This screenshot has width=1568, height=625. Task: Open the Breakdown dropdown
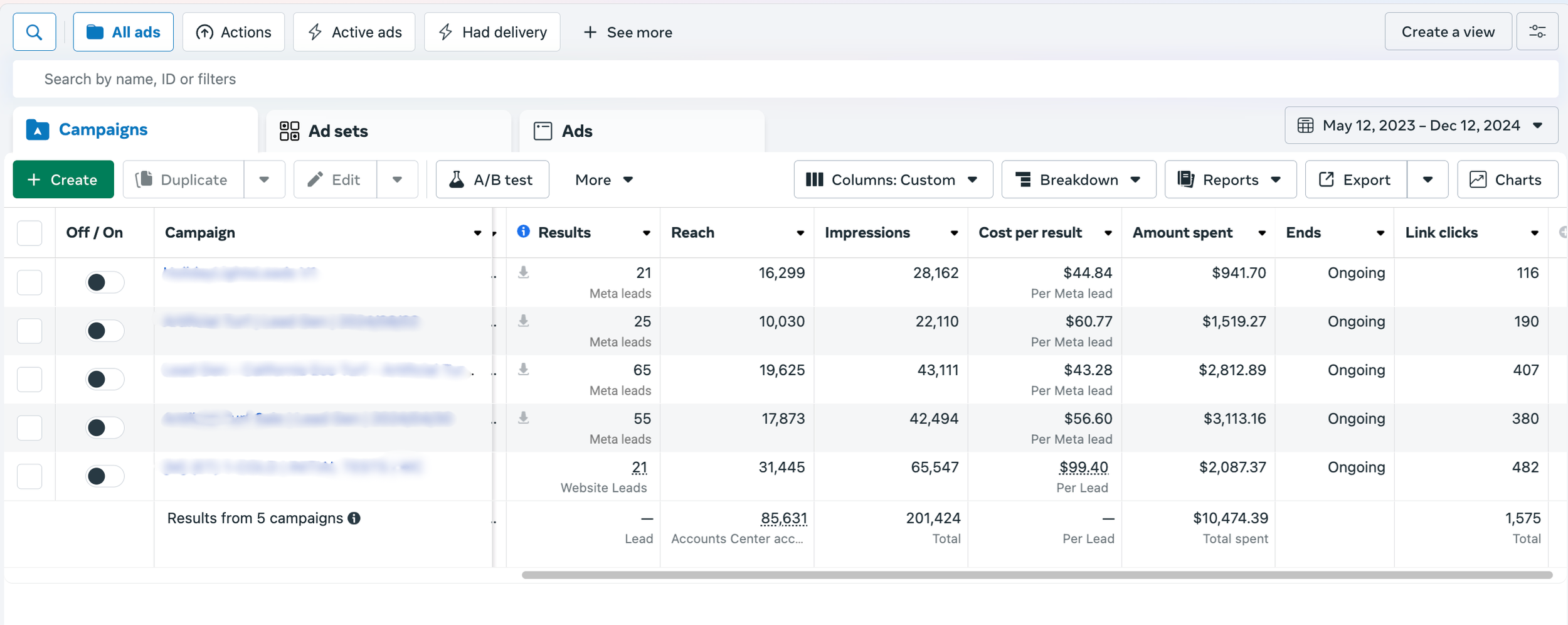[x=1078, y=180]
